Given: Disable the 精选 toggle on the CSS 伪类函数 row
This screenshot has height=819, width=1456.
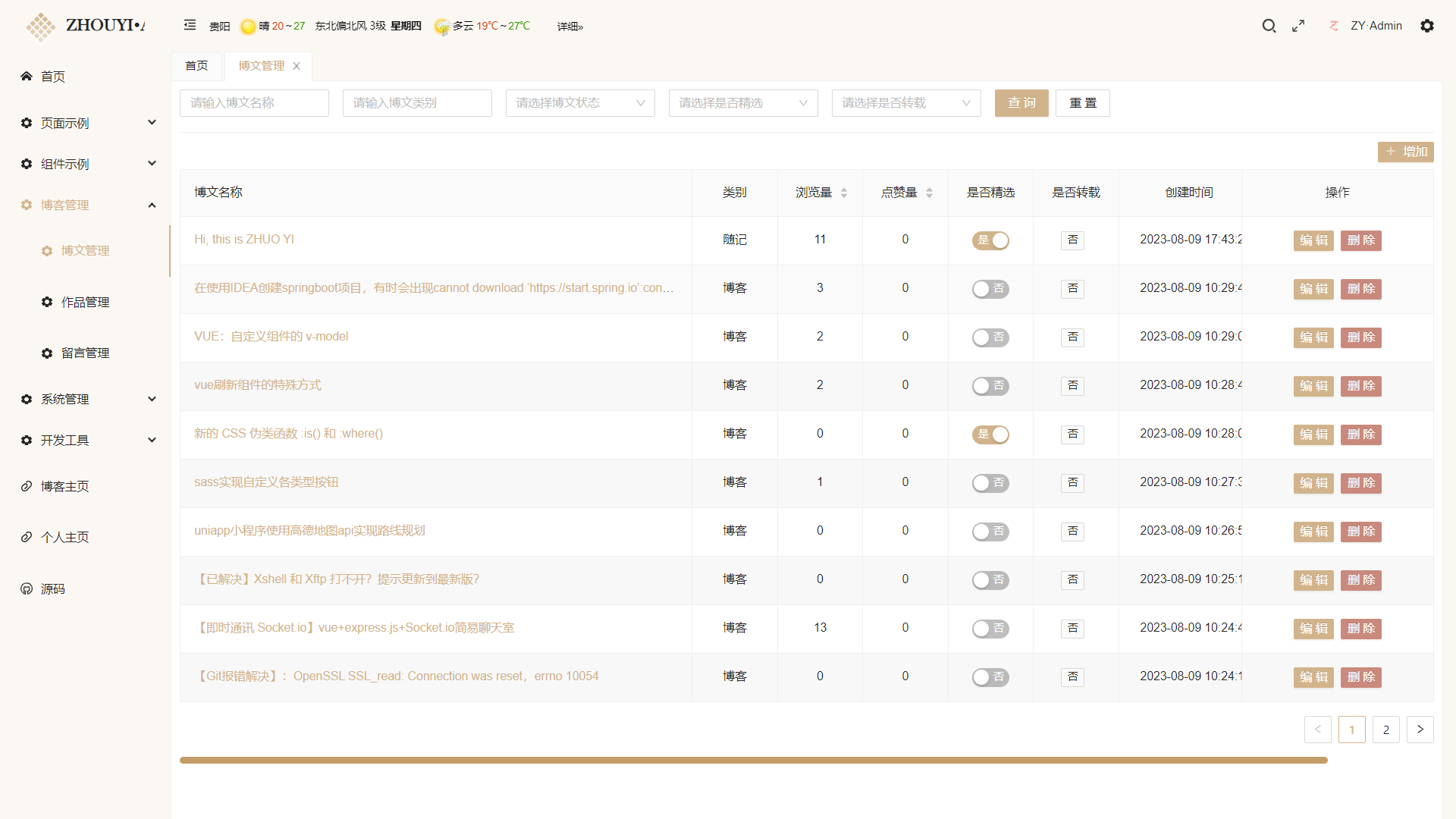Looking at the screenshot, I should (x=990, y=435).
